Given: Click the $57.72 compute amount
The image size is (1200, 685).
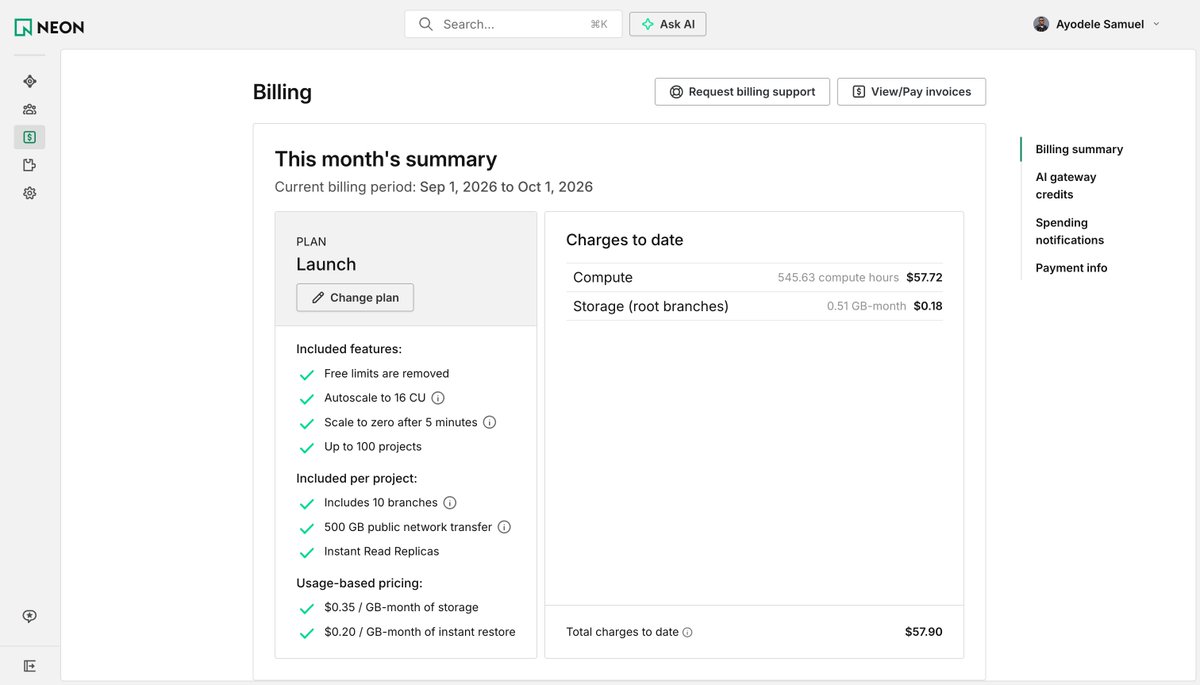Looking at the screenshot, I should pos(924,278).
